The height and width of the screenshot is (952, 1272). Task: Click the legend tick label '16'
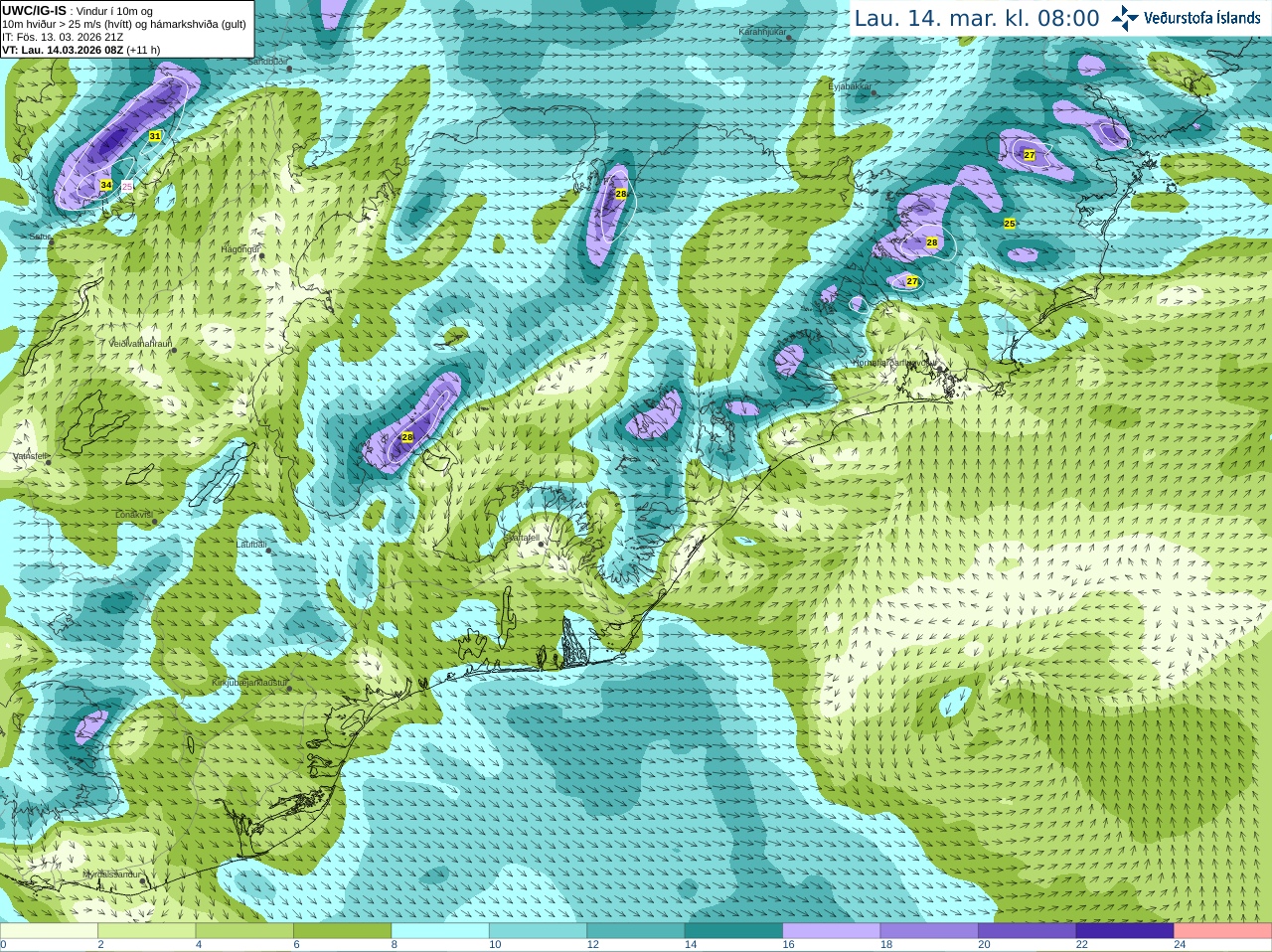coord(788,945)
